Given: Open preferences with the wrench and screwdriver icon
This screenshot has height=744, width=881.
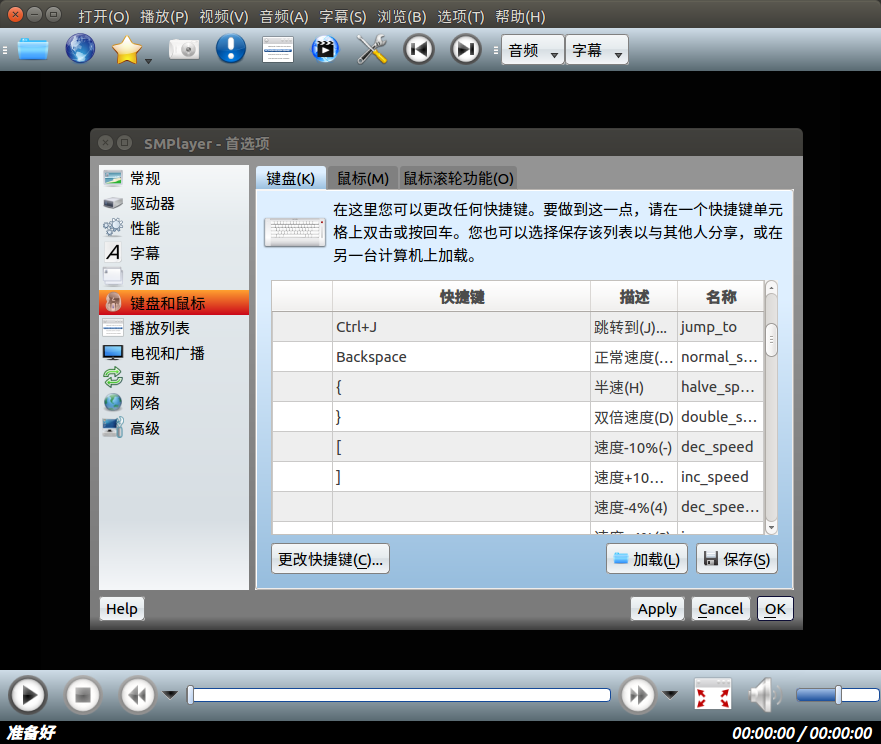Looking at the screenshot, I should [x=372, y=49].
